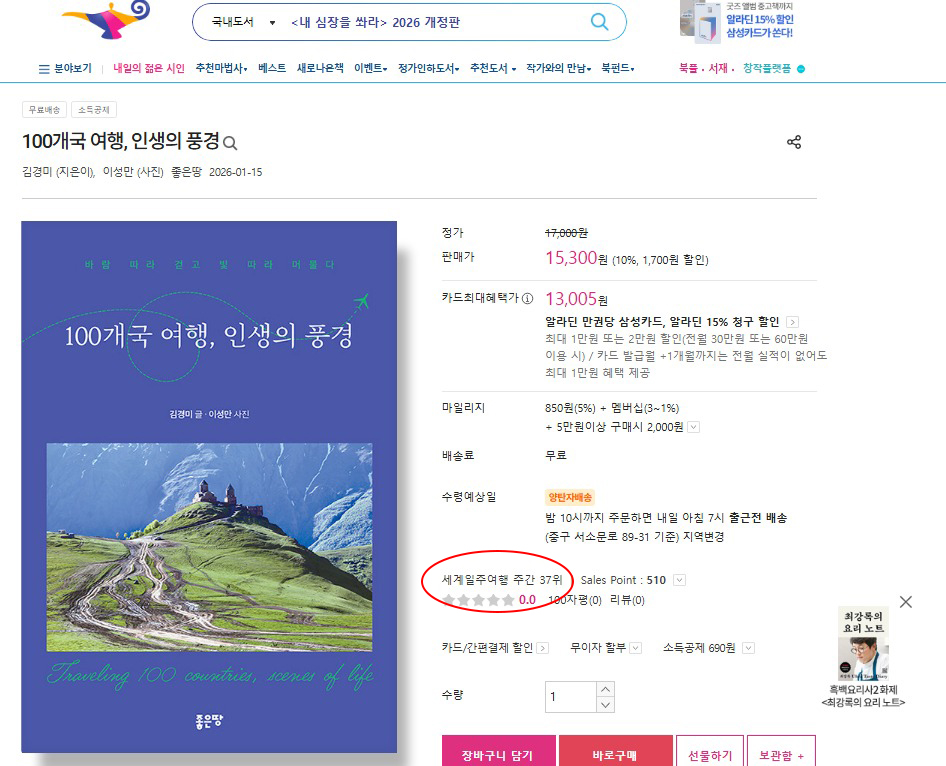Open the 국내도서 search category dropdown
This screenshot has height=766, width=946.
[242, 22]
